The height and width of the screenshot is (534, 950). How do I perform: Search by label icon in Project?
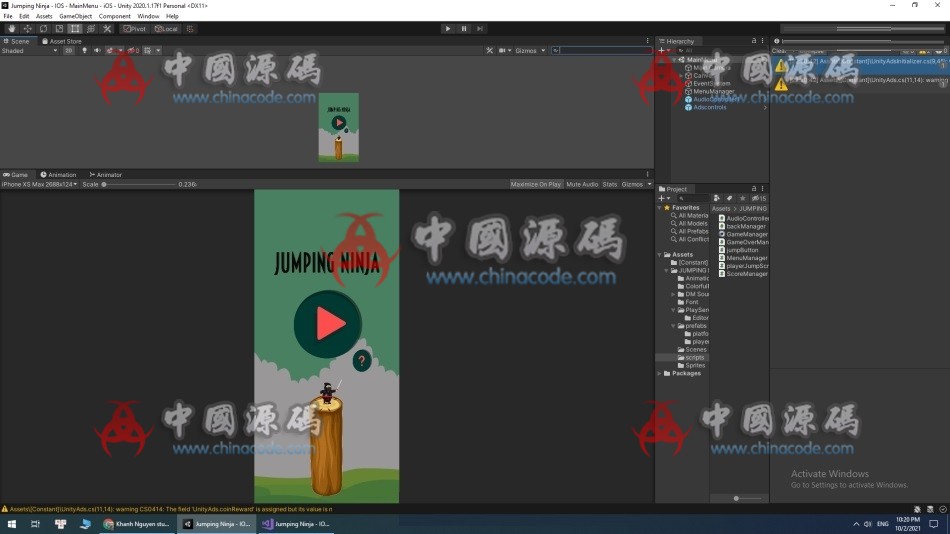[729, 198]
